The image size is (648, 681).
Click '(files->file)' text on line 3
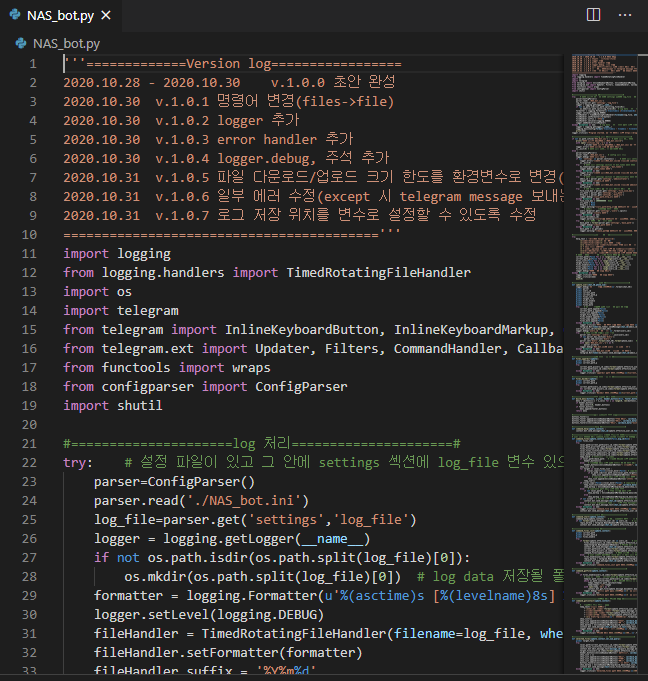pyautogui.click(x=344, y=102)
